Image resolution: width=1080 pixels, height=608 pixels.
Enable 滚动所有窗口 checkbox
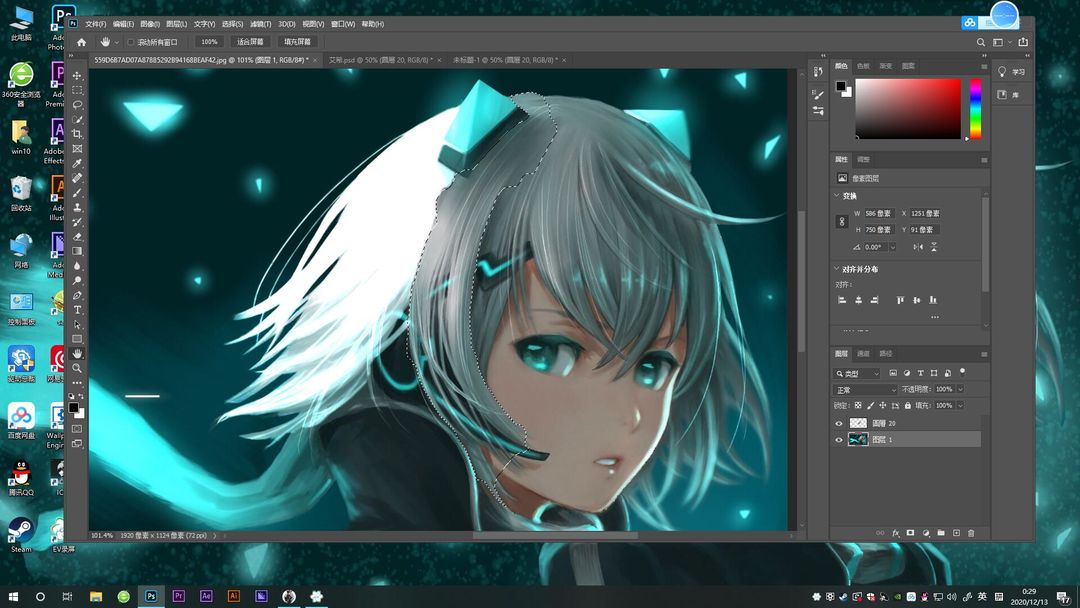[131, 42]
